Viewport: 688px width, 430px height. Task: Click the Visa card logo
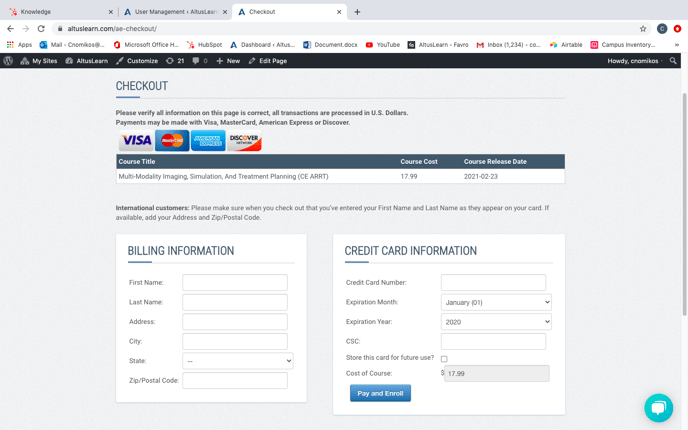[136, 140]
